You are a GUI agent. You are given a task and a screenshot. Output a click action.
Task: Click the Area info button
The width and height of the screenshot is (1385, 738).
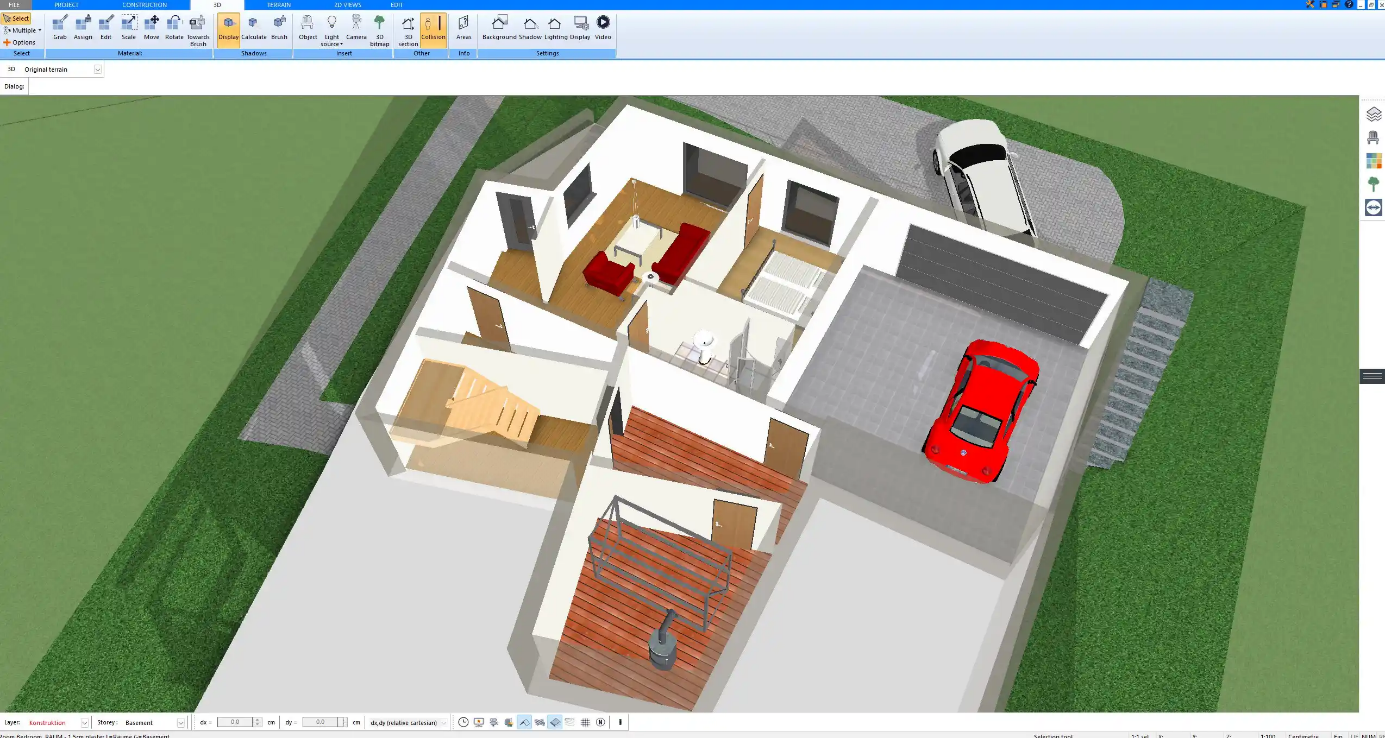[464, 27]
